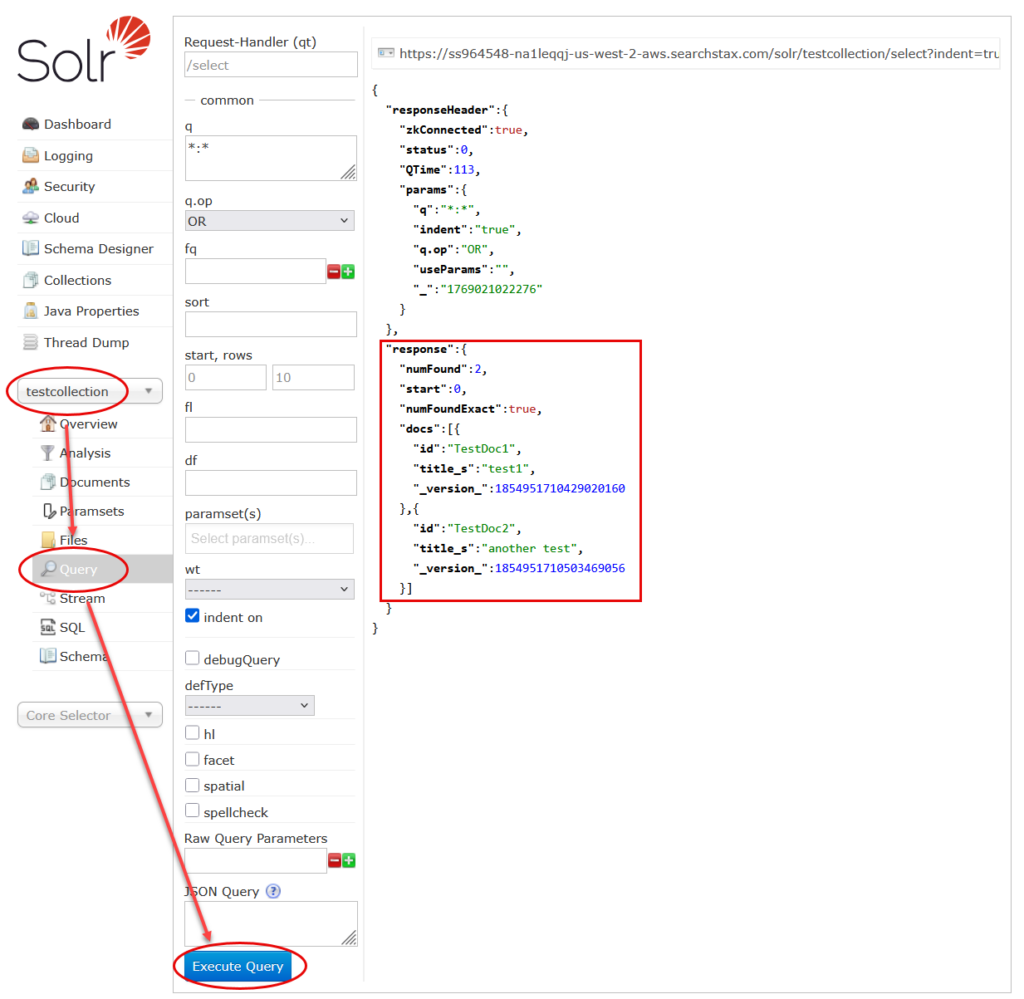
Task: Uncheck the indent on checkbox
Action: (x=192, y=616)
